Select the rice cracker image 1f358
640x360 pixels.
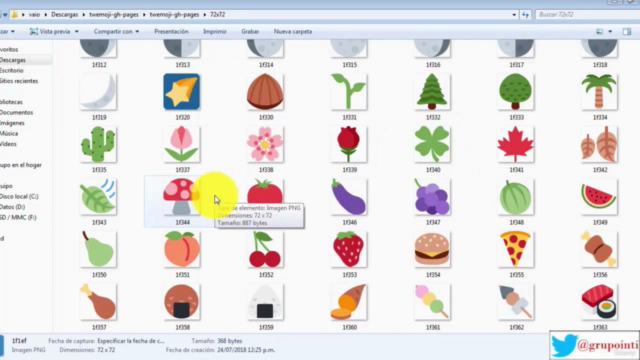182,302
